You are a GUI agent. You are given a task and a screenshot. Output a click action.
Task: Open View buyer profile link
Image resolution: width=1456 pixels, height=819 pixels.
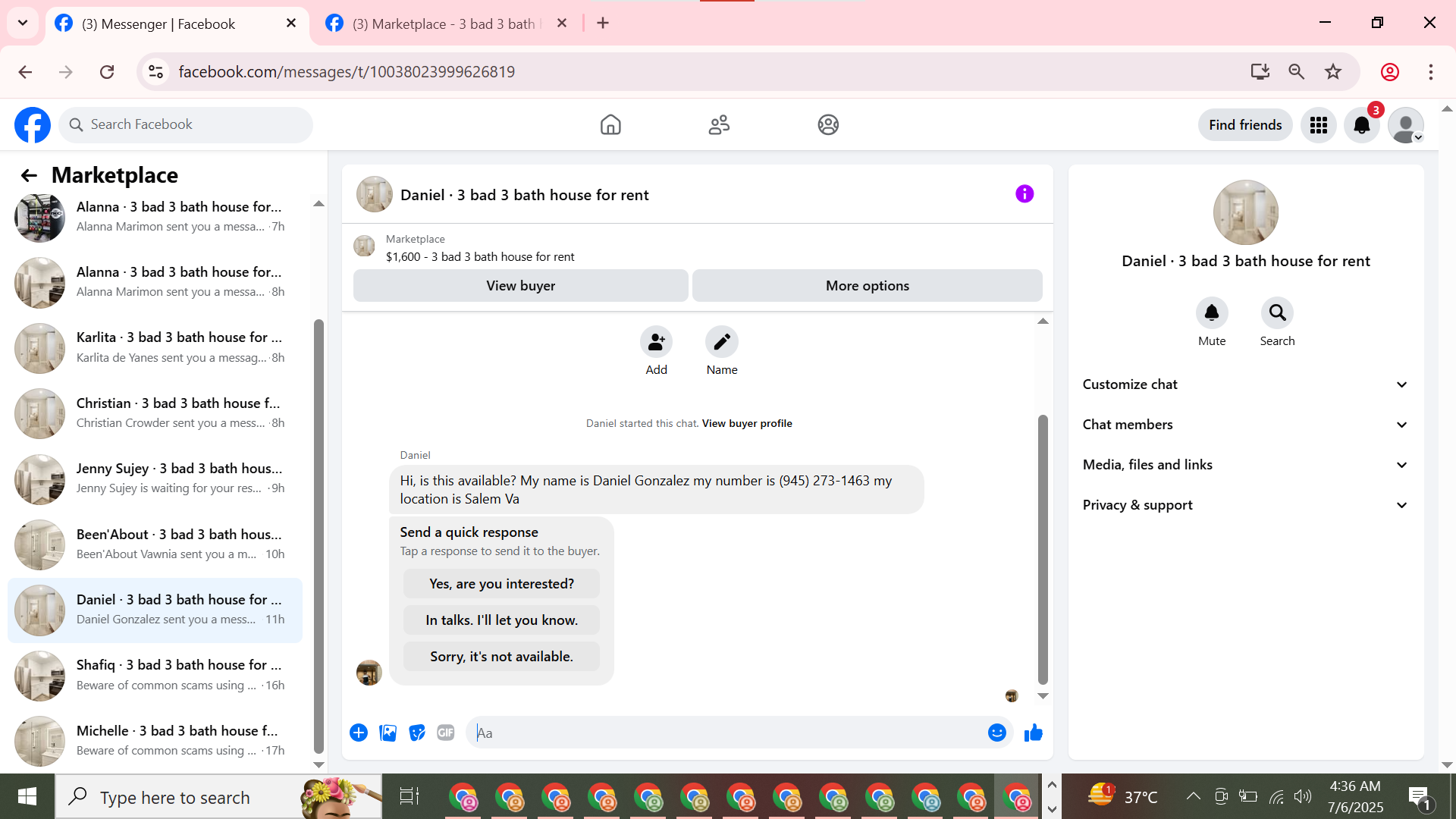pos(747,424)
